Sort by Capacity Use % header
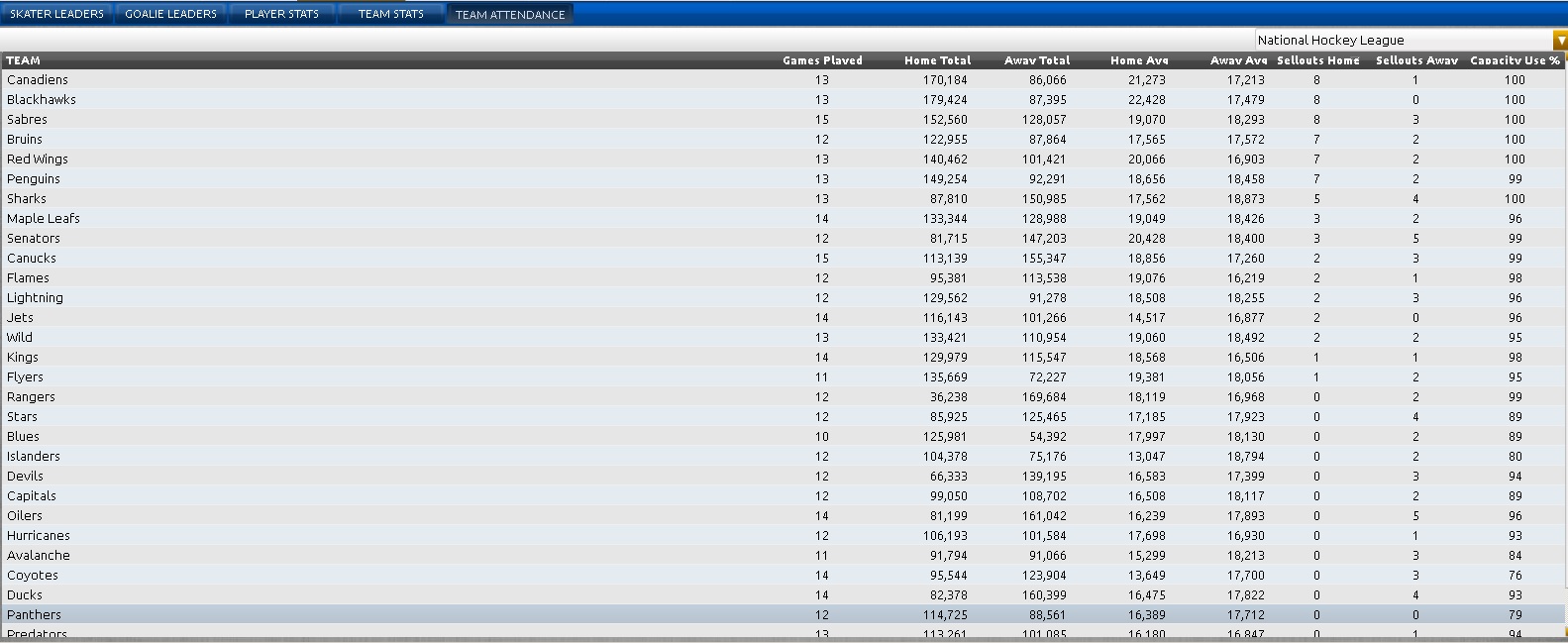This screenshot has width=1568, height=643. 1514,60
